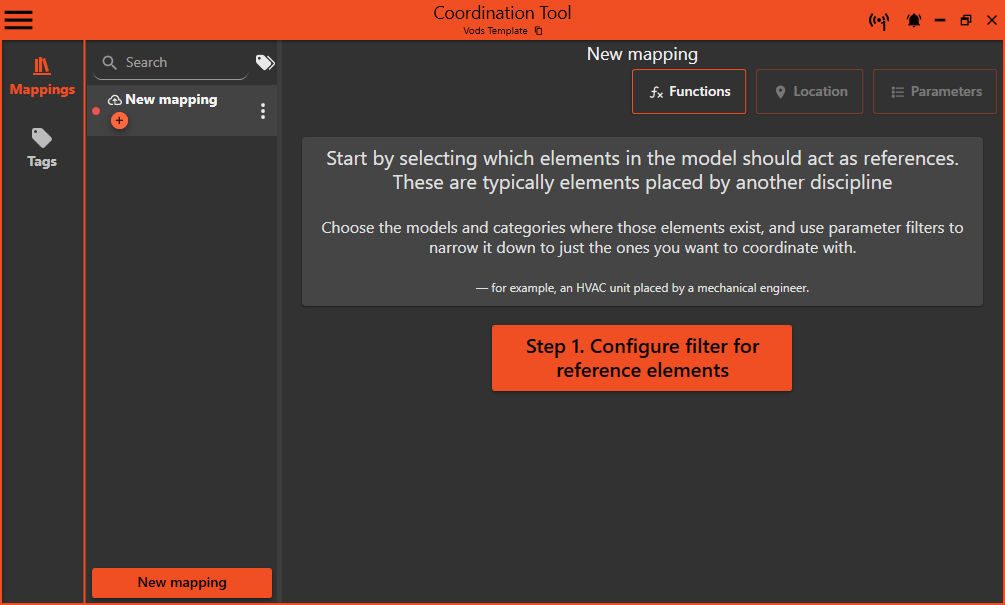Open notifications bell icon

tap(914, 21)
